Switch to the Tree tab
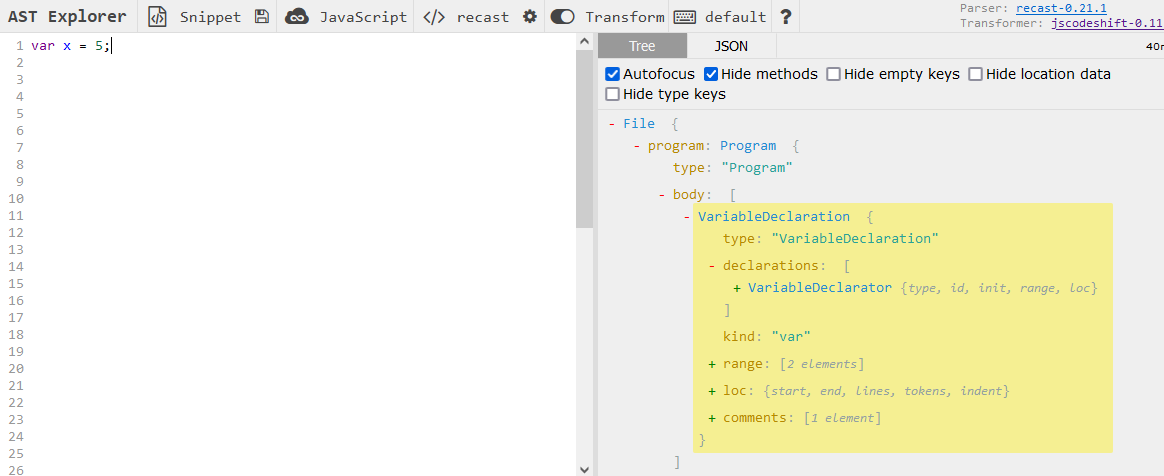 [642, 46]
